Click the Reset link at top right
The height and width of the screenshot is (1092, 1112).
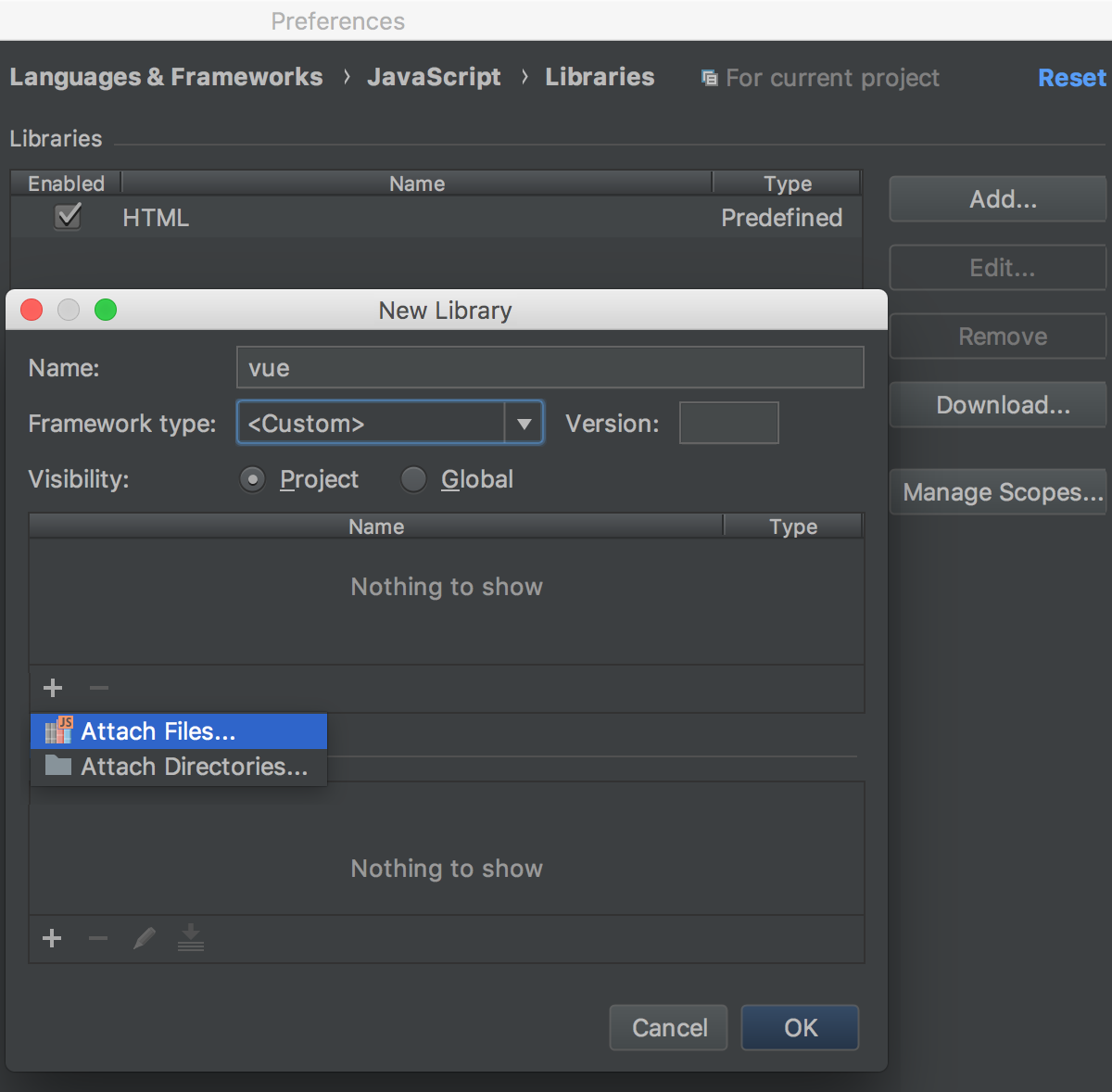1071,78
